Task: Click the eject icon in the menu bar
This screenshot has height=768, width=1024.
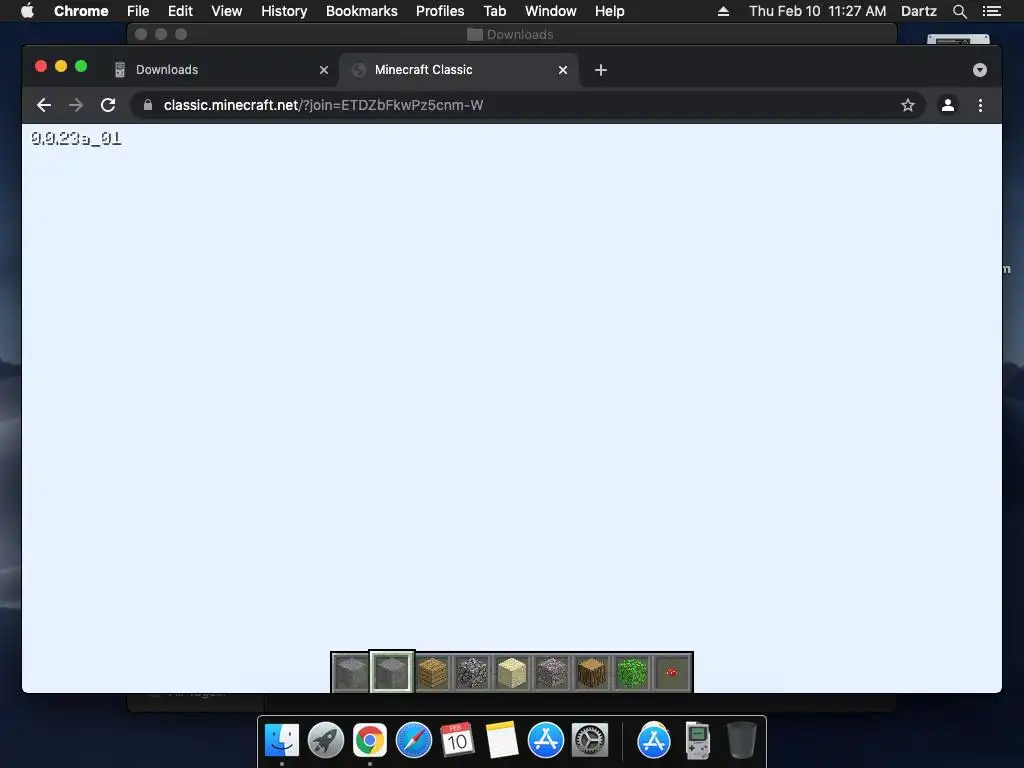Action: pyautogui.click(x=723, y=11)
